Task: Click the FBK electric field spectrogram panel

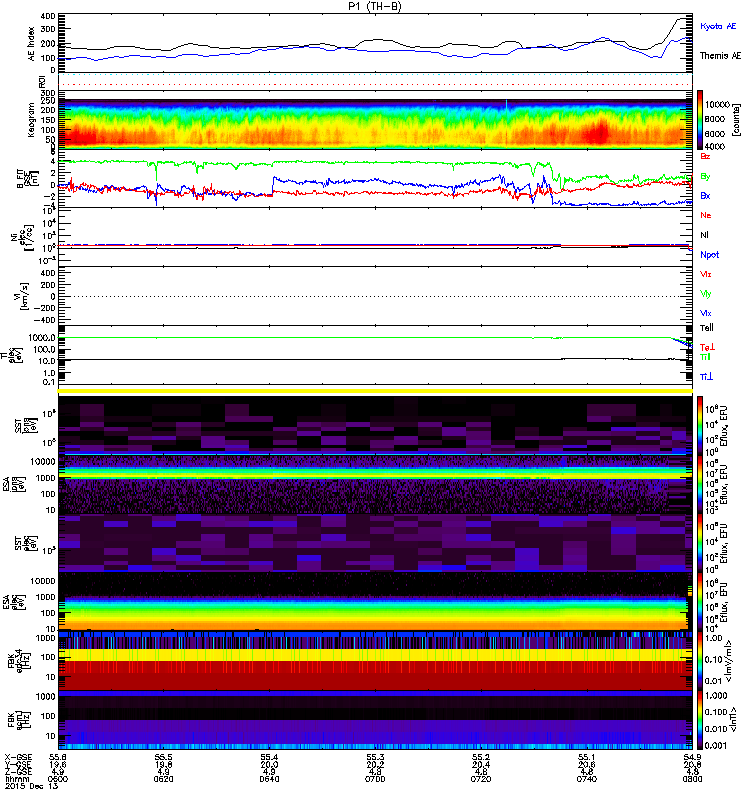Action: (x=375, y=661)
